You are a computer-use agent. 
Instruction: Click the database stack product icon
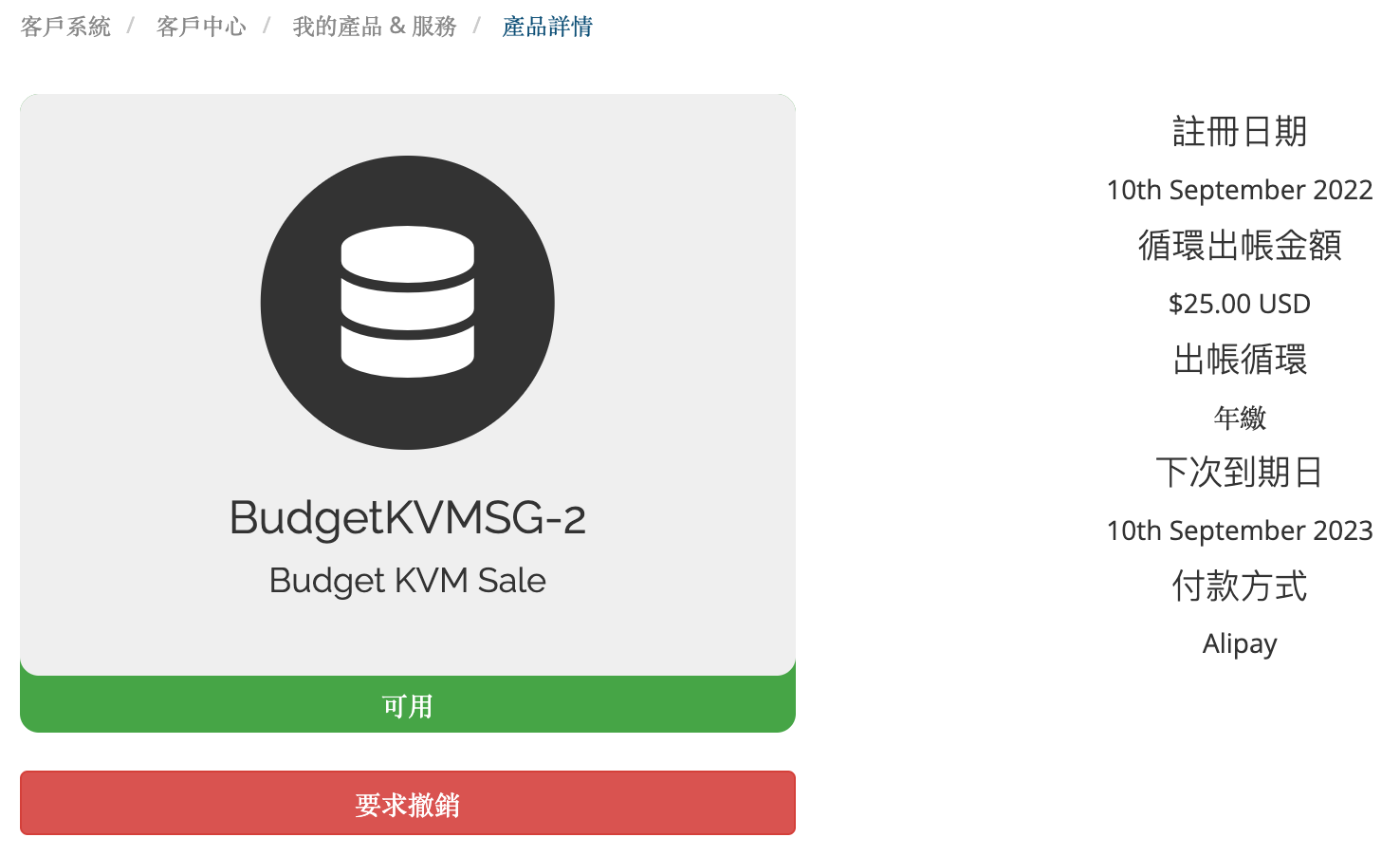tap(408, 302)
